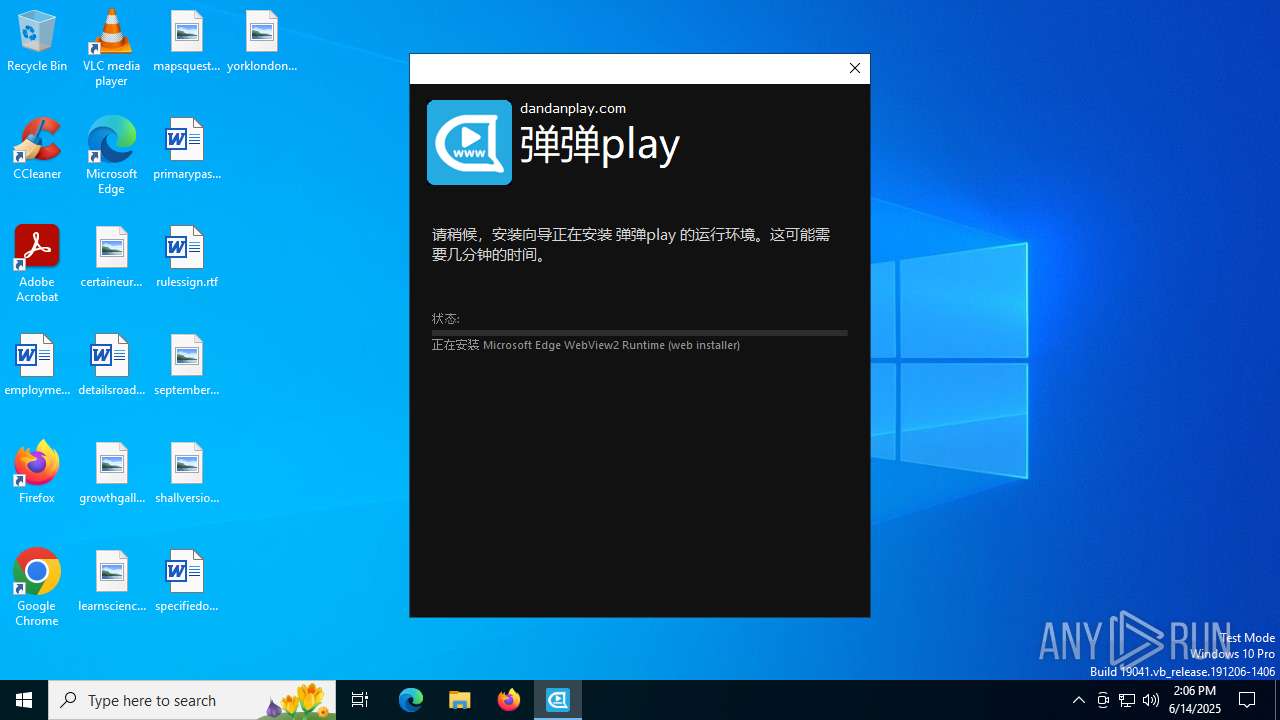Select the certaineur image file
This screenshot has height=720, width=1280.
click(111, 258)
